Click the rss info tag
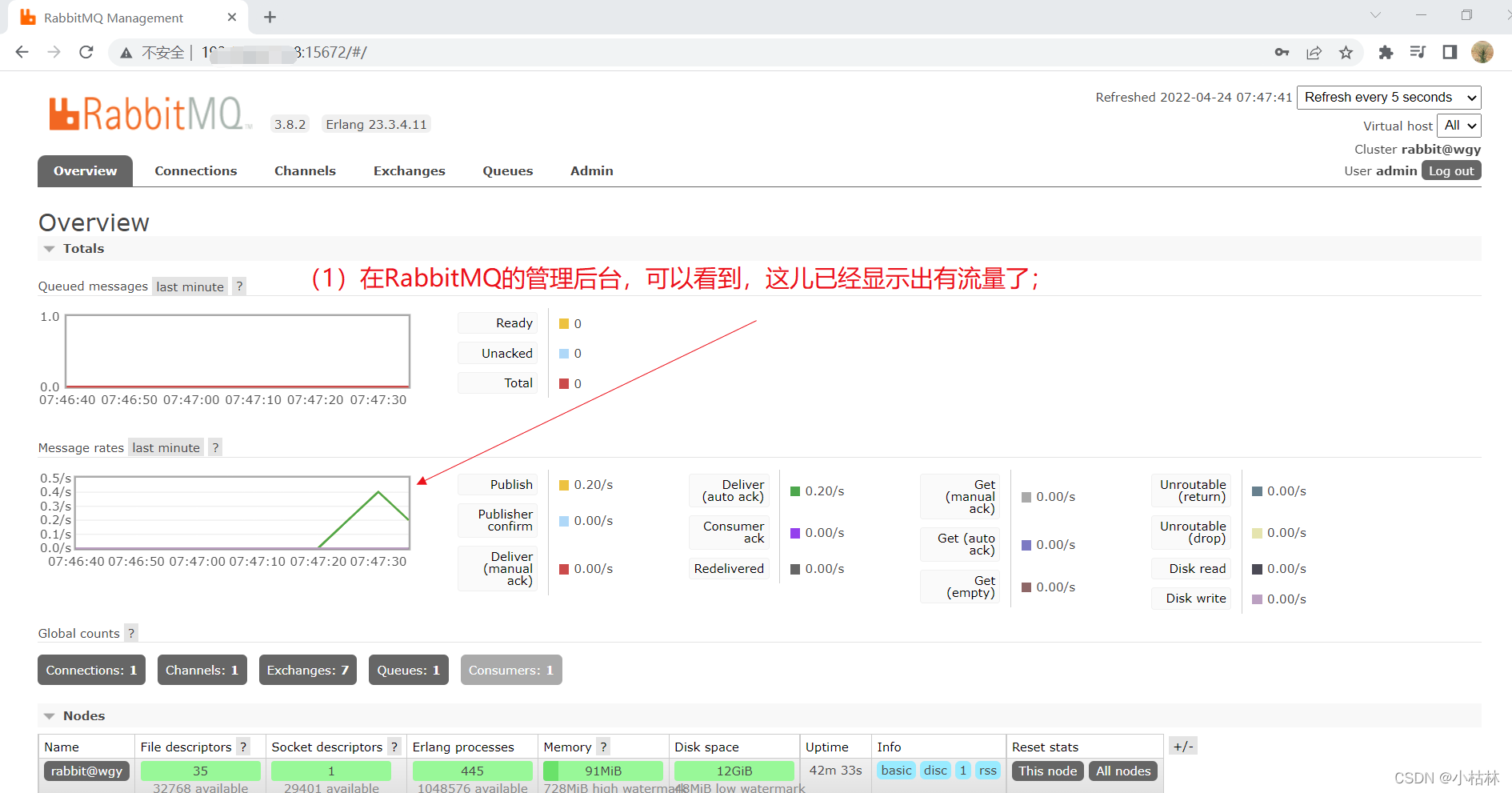1512x793 pixels. point(988,771)
